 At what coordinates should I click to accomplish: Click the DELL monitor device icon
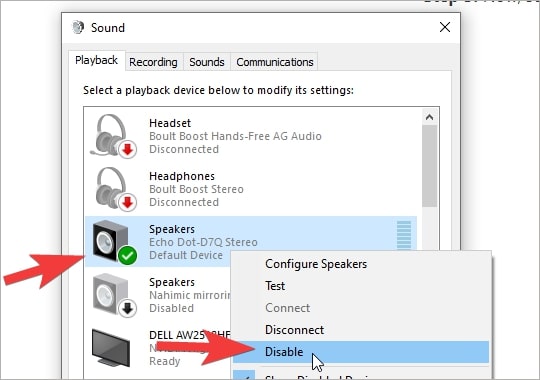click(111, 348)
